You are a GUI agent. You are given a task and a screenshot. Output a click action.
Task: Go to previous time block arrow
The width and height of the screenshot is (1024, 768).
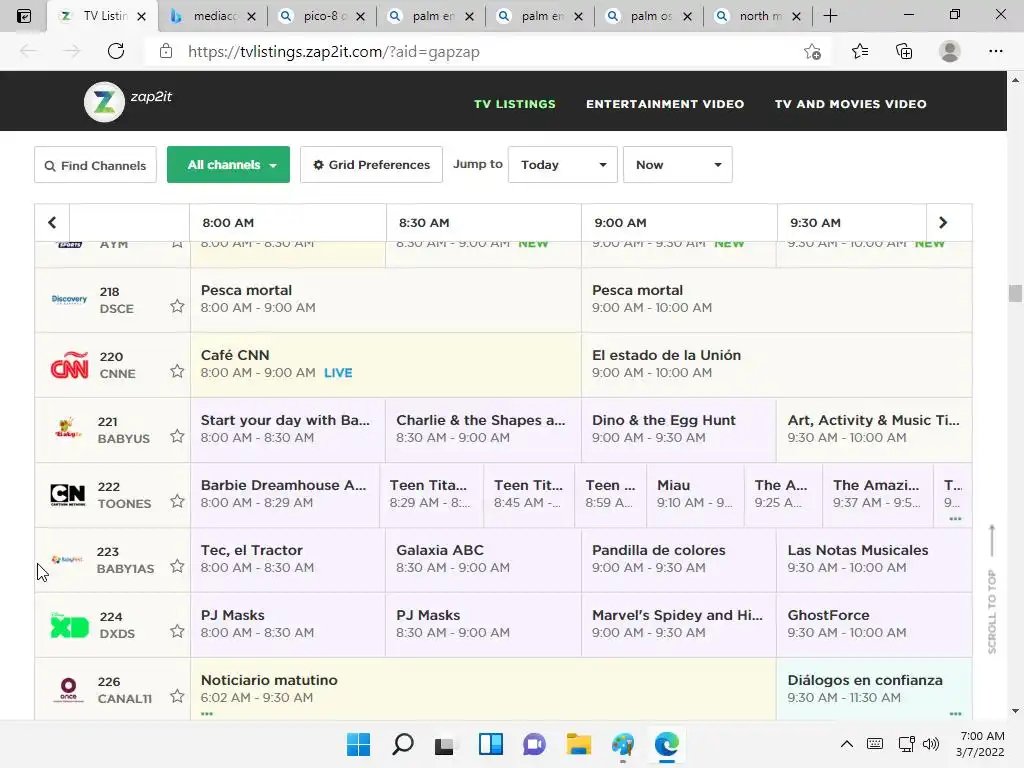pos(52,223)
